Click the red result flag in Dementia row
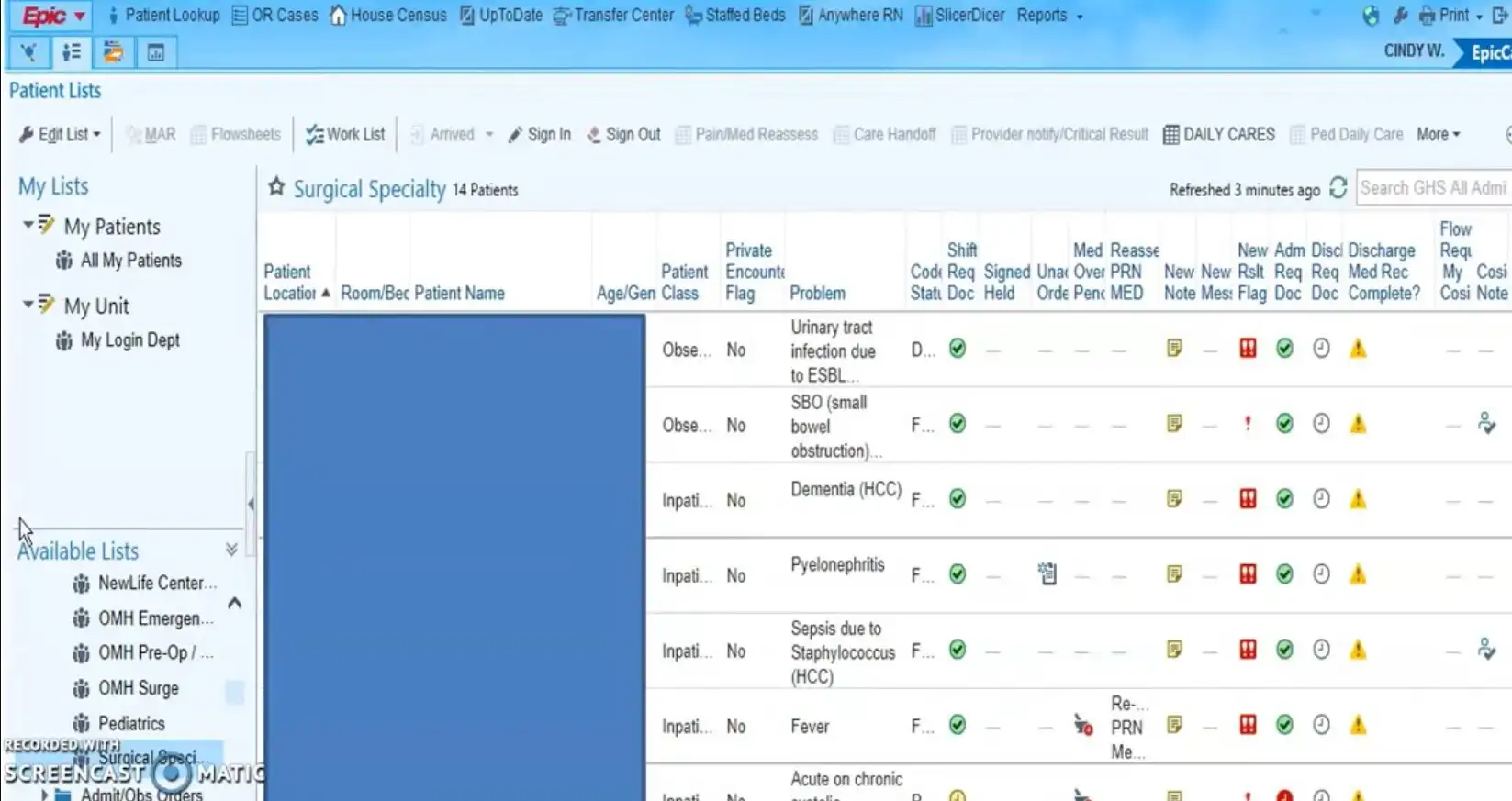Screen dimensions: 1512x801 click(x=1248, y=499)
